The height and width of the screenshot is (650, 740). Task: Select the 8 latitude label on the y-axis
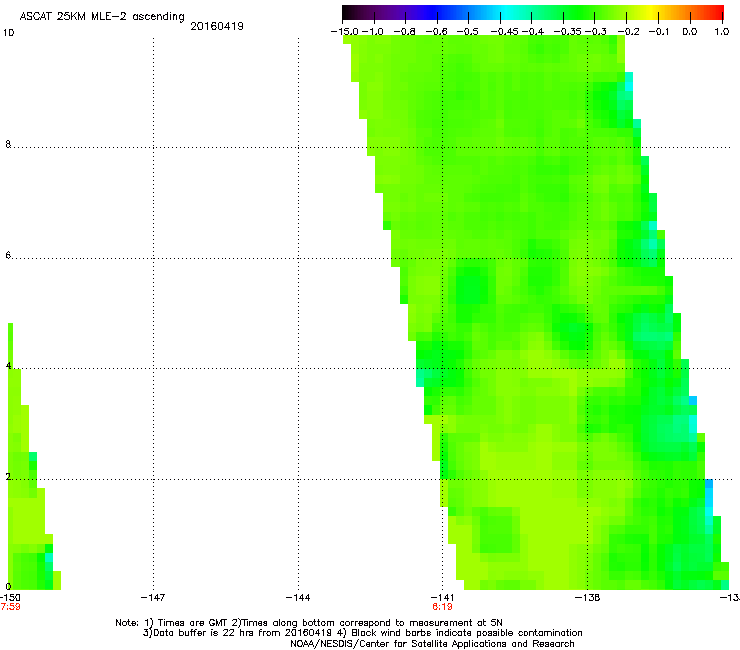[8, 144]
